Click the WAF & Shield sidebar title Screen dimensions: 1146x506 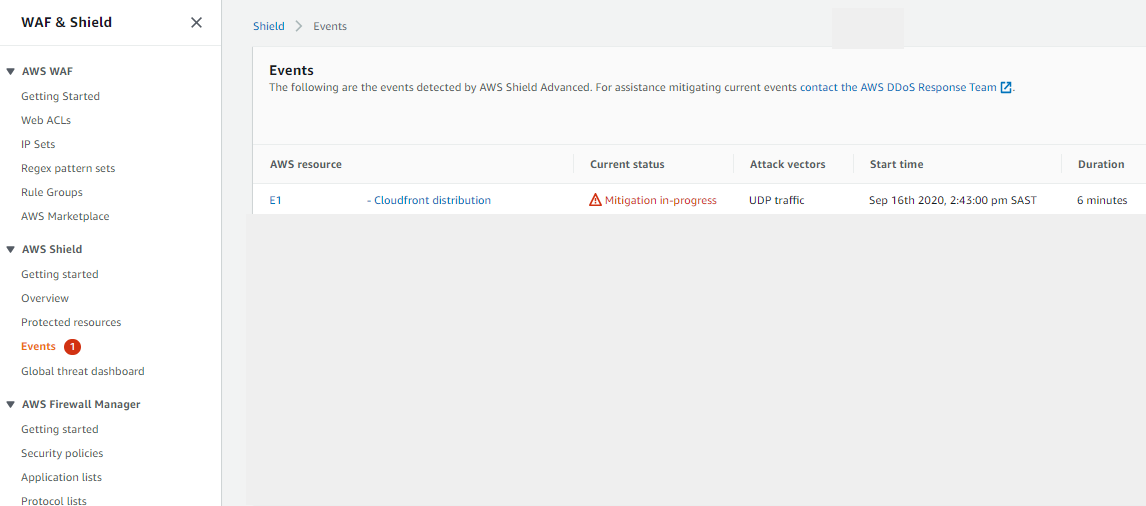(x=67, y=23)
